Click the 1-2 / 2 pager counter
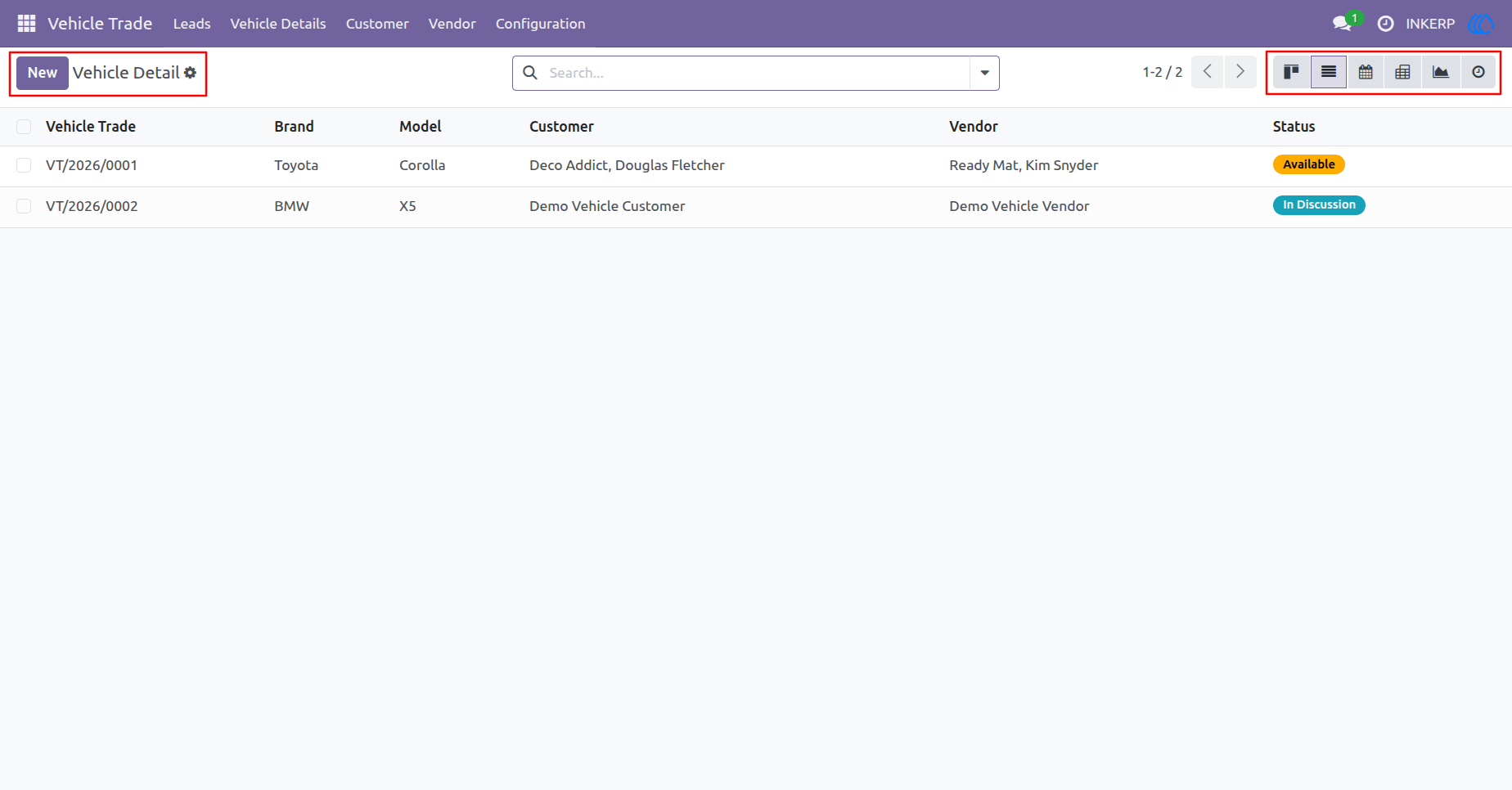 [1162, 72]
